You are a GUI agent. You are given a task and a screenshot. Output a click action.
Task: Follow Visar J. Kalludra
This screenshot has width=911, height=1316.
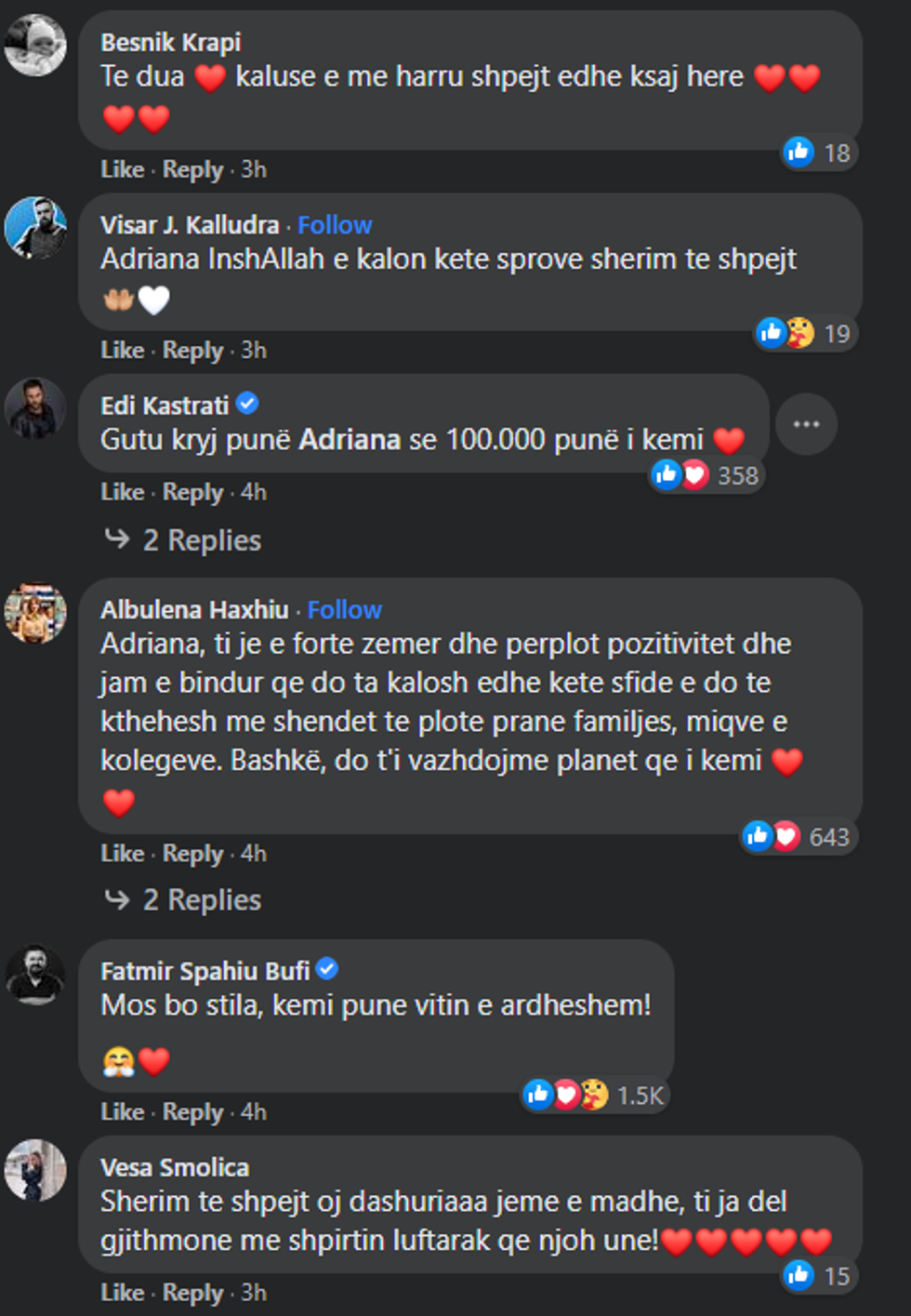click(x=335, y=225)
